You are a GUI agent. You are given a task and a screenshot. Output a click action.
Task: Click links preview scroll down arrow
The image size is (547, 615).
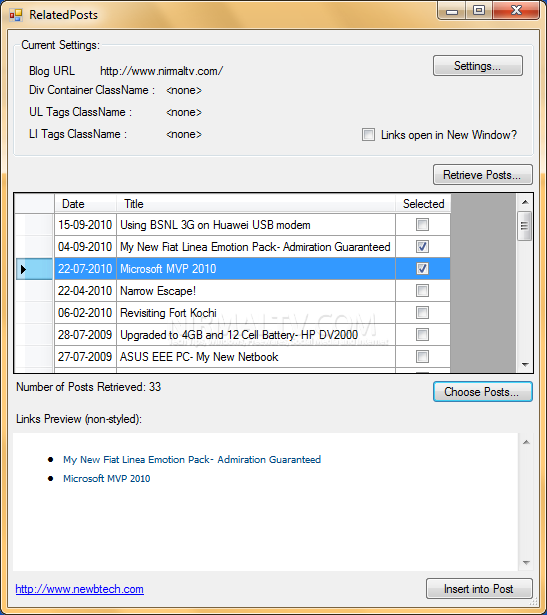pyautogui.click(x=526, y=563)
